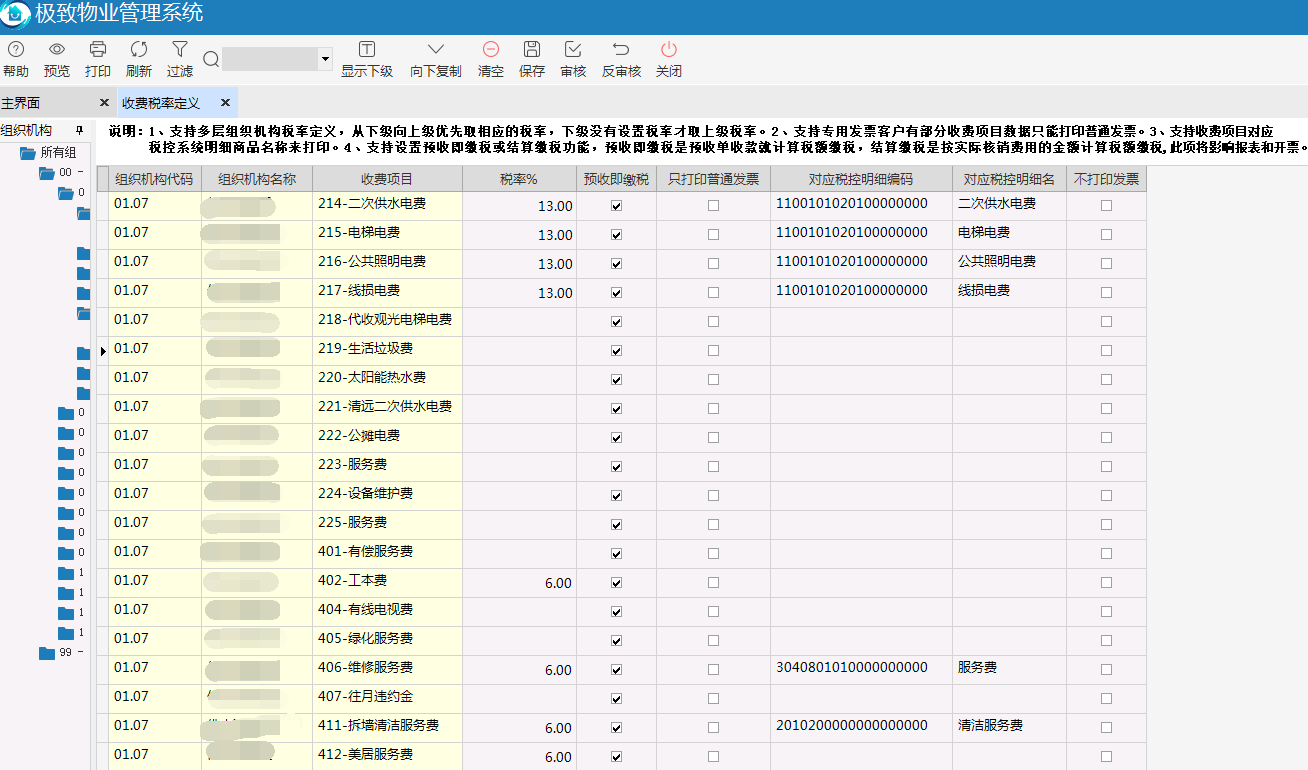
Task: Click the magnifier search icon in toolbar
Action: pos(211,59)
